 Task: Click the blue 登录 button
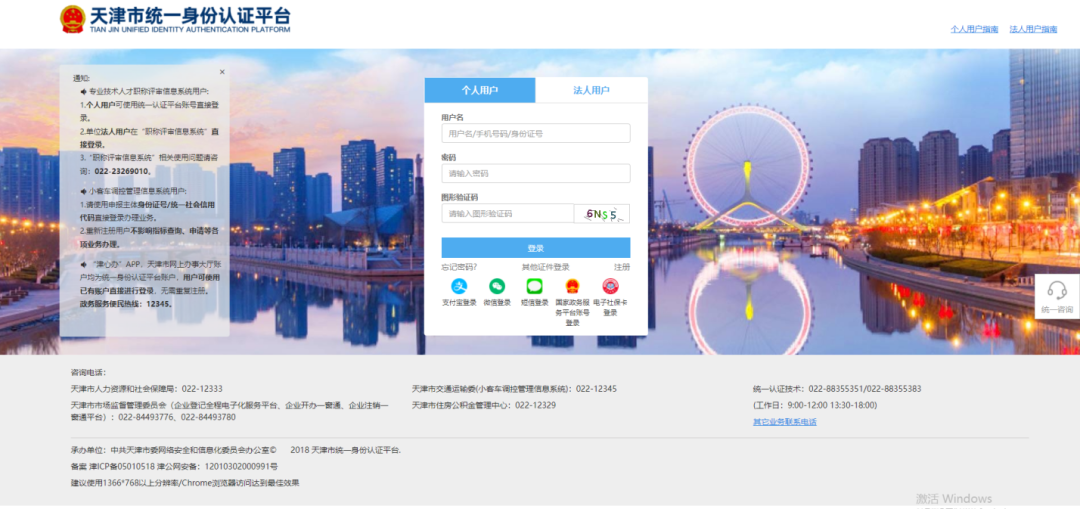point(536,248)
